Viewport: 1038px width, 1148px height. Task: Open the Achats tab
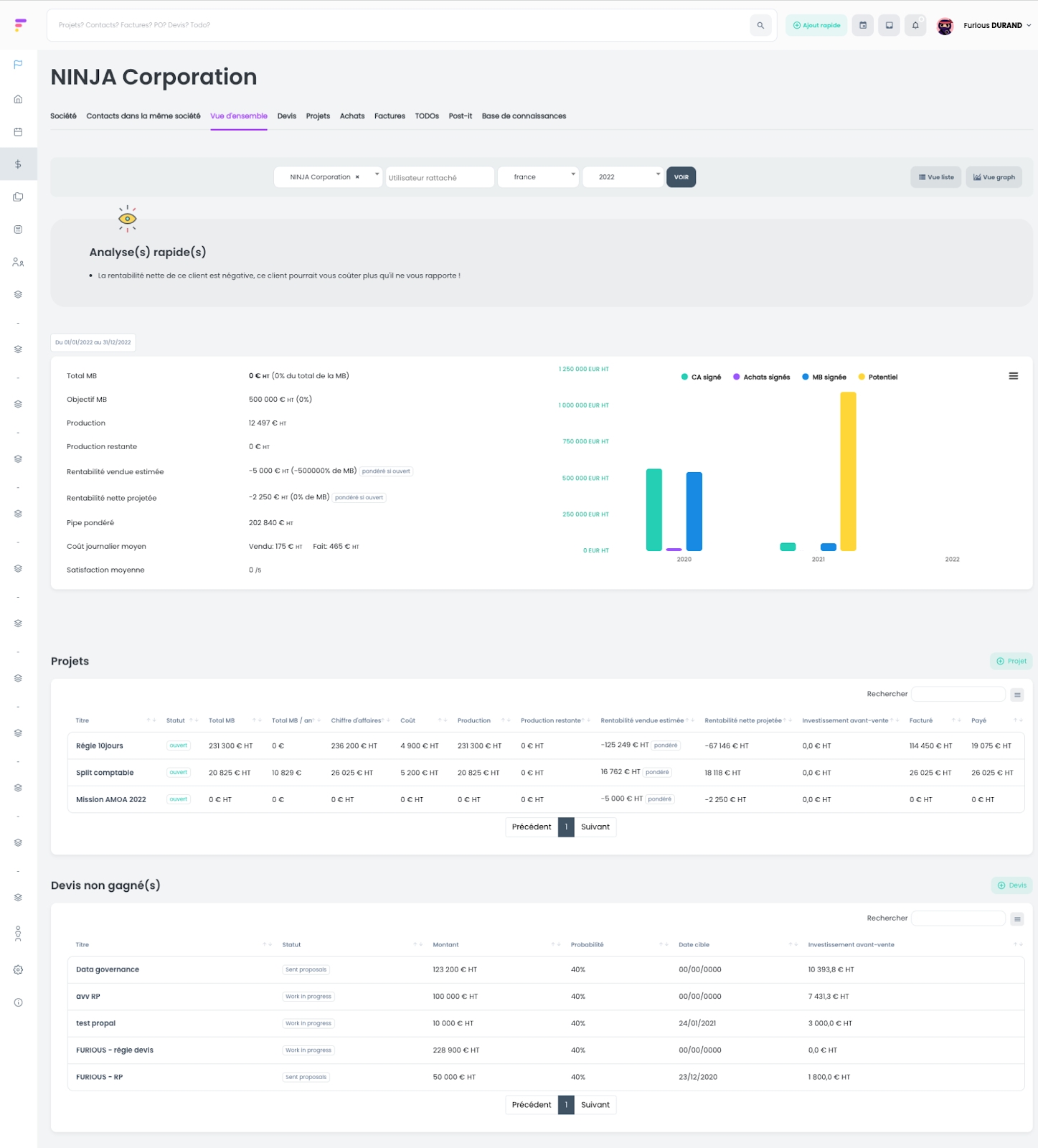352,116
